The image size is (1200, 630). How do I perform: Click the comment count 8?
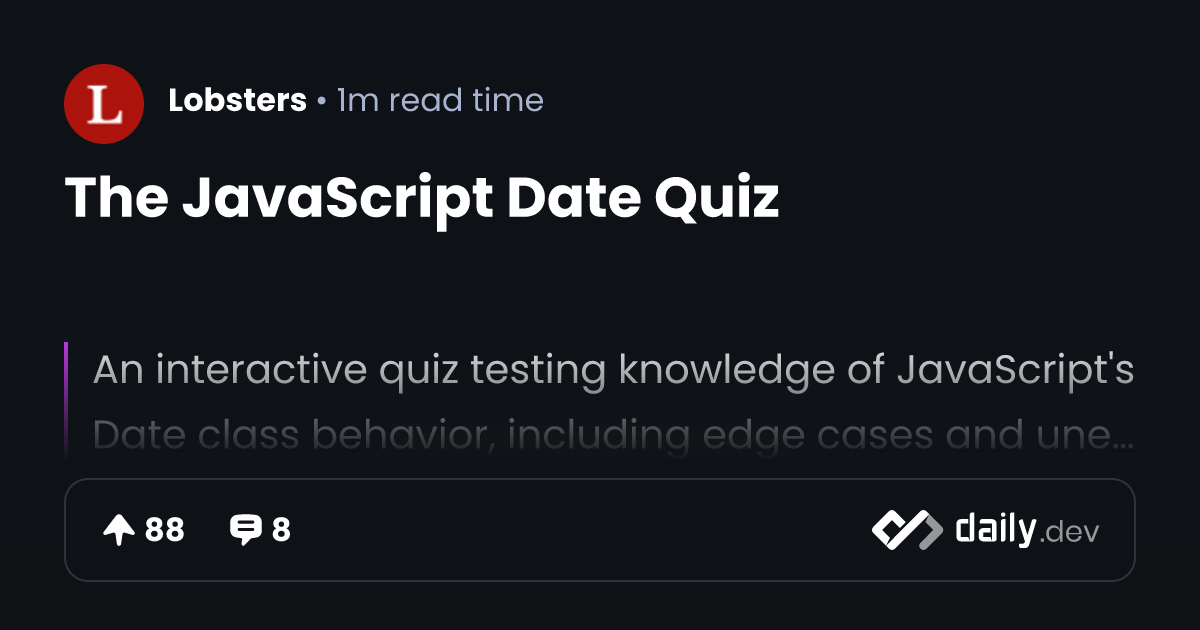(281, 530)
